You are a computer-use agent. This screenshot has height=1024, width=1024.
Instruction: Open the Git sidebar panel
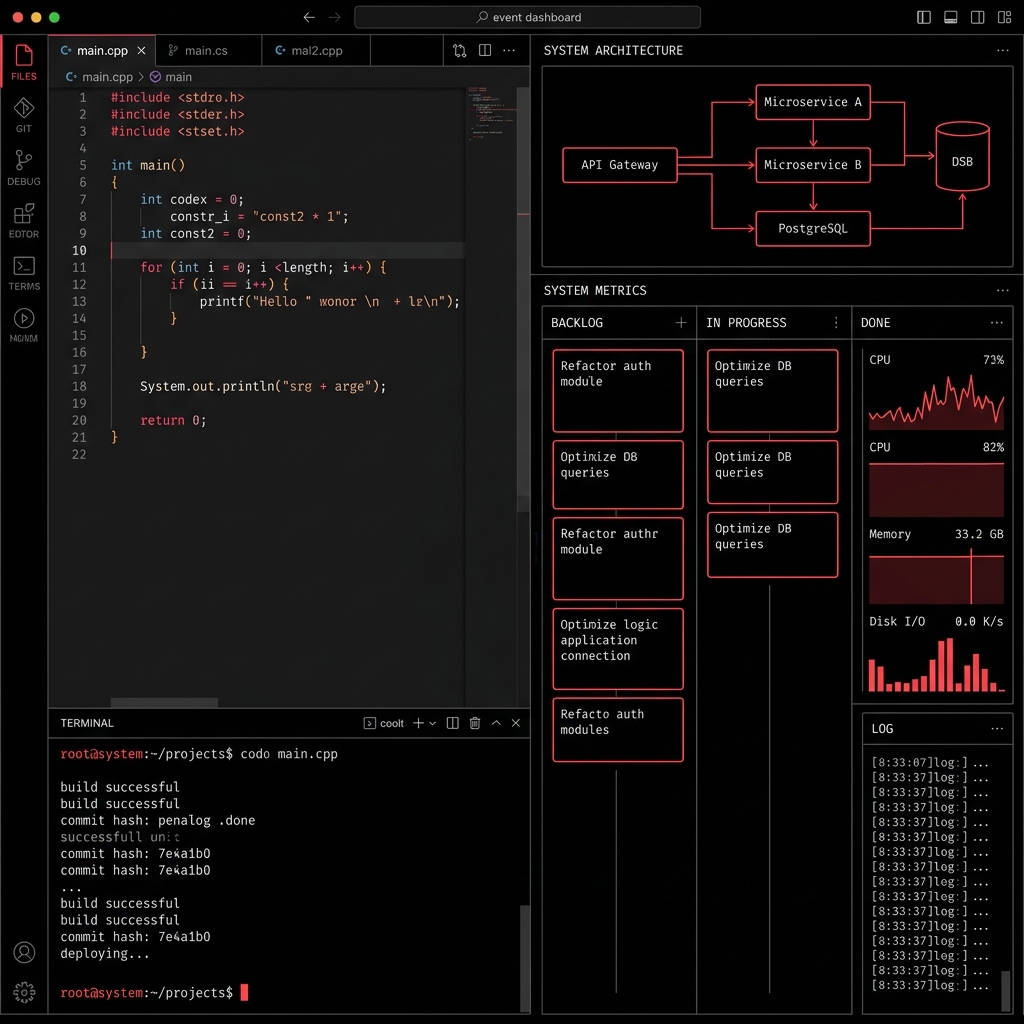[24, 115]
